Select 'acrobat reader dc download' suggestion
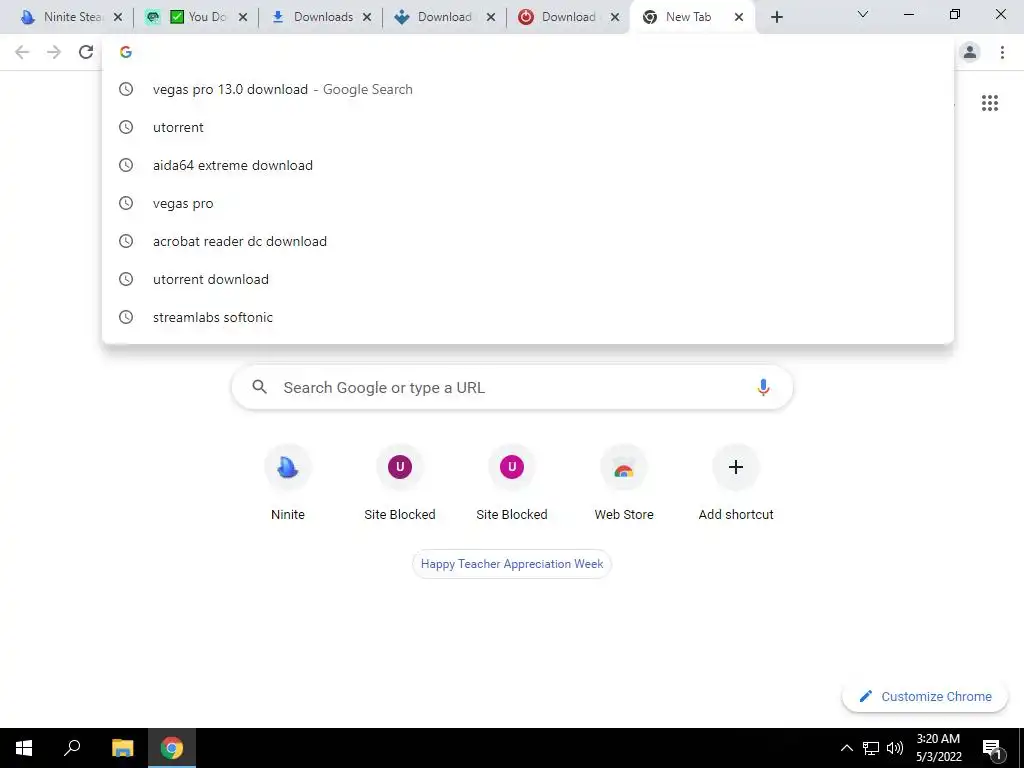The width and height of the screenshot is (1024, 768). click(528, 241)
